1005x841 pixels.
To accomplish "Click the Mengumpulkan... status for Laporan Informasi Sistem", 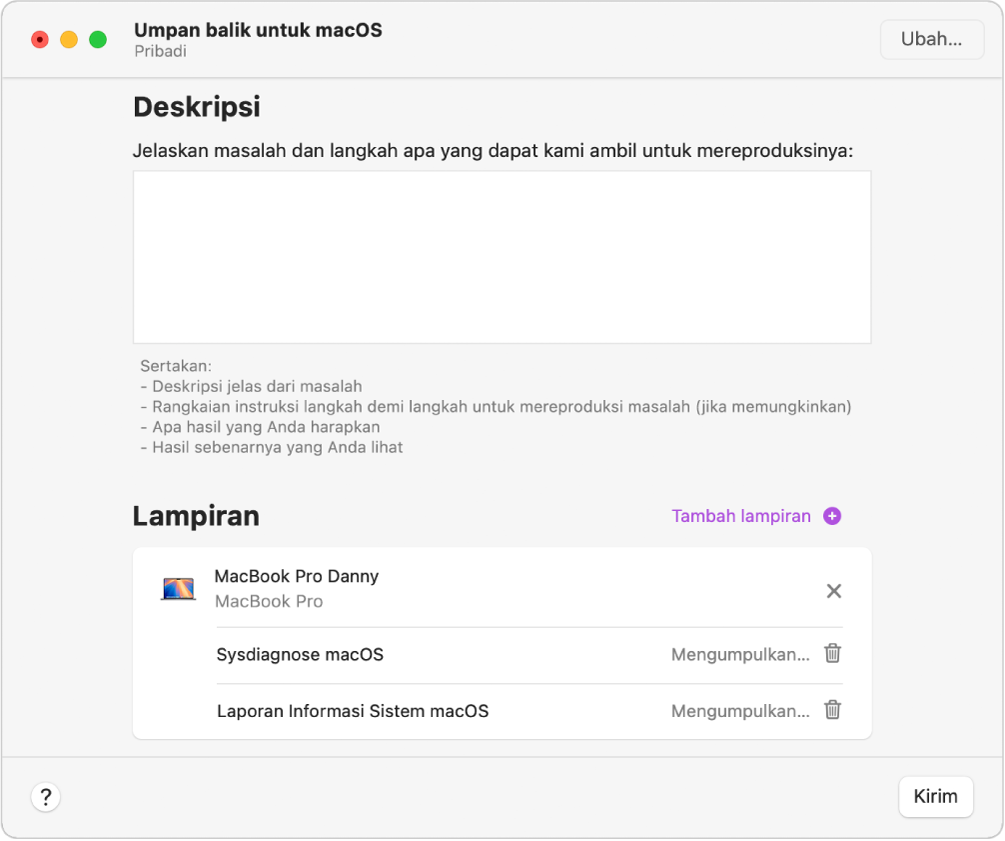I will [740, 711].
